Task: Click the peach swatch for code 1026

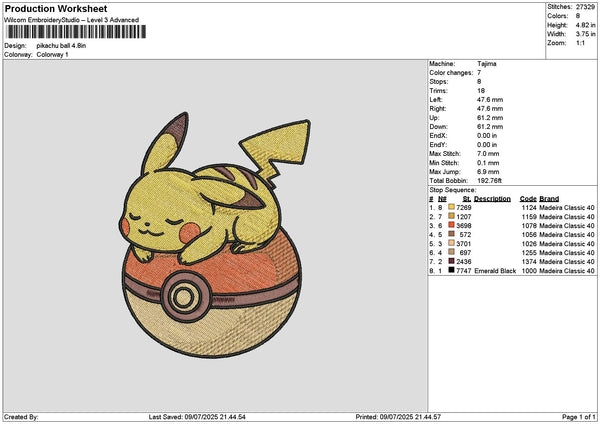Action: 452,243
